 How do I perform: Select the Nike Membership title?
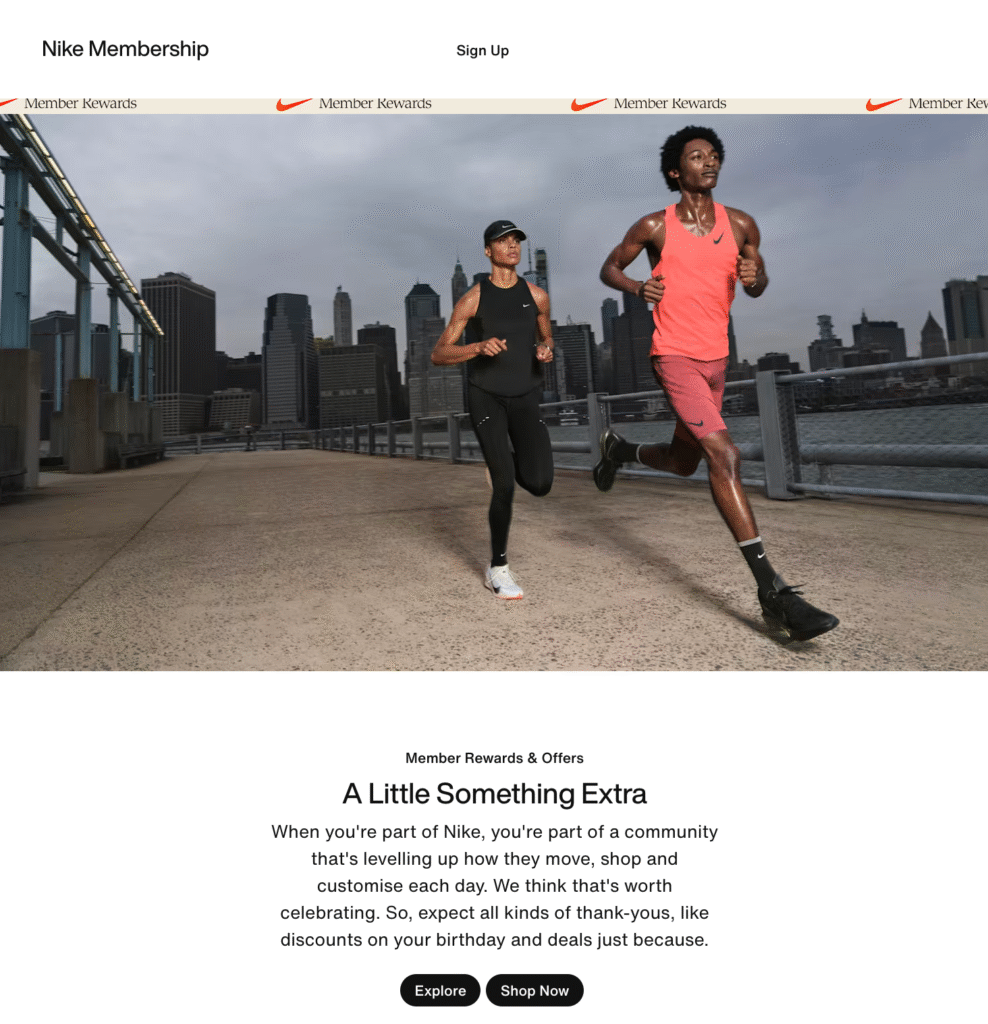pos(125,48)
